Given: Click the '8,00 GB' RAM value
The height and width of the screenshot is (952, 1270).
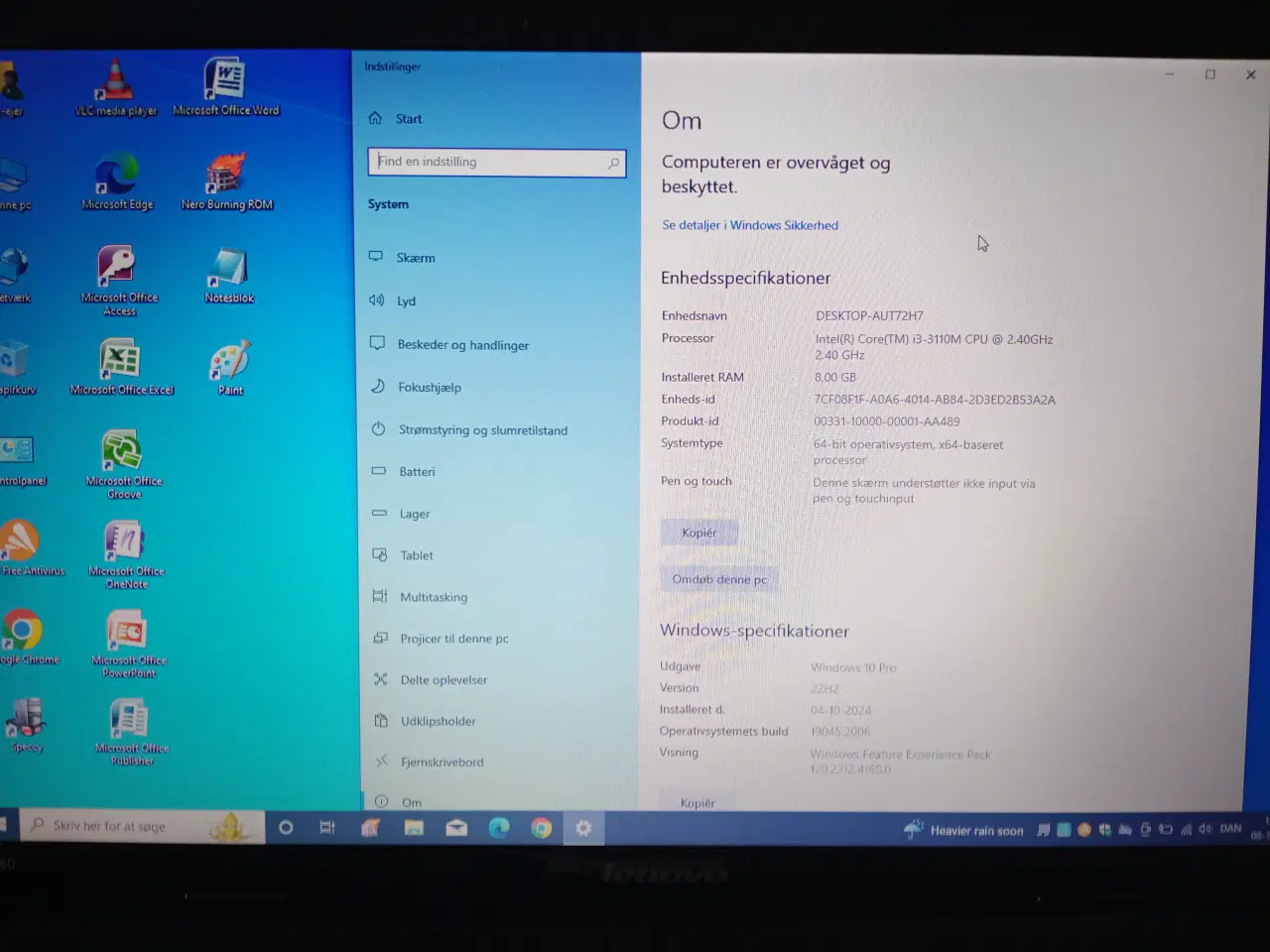Looking at the screenshot, I should coord(835,378).
